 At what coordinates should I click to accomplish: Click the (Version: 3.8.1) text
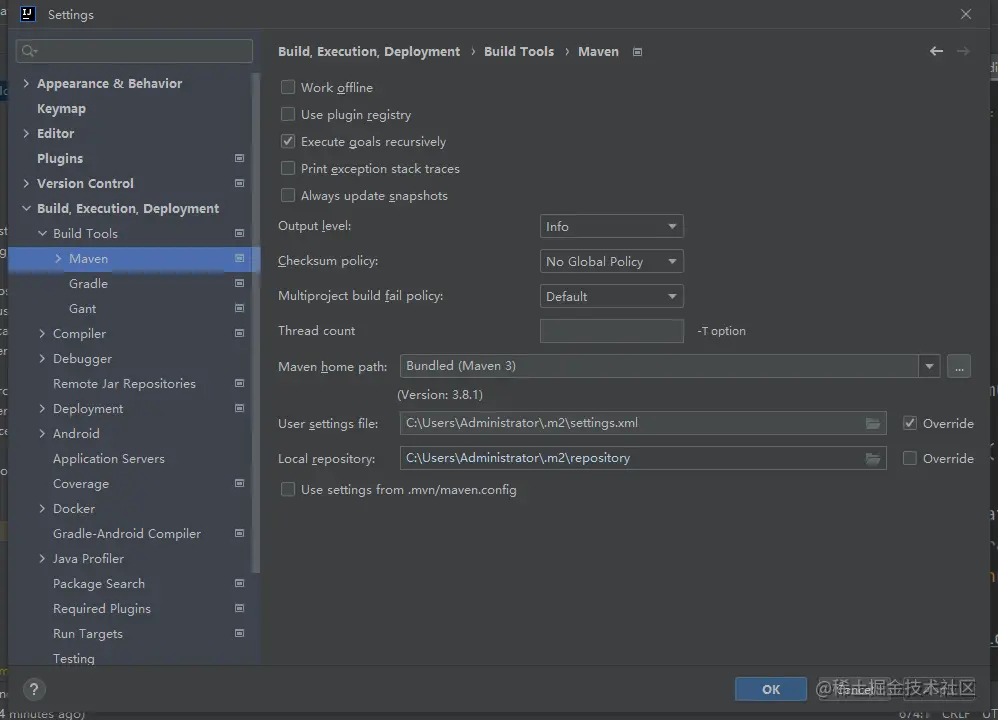pyautogui.click(x=440, y=395)
